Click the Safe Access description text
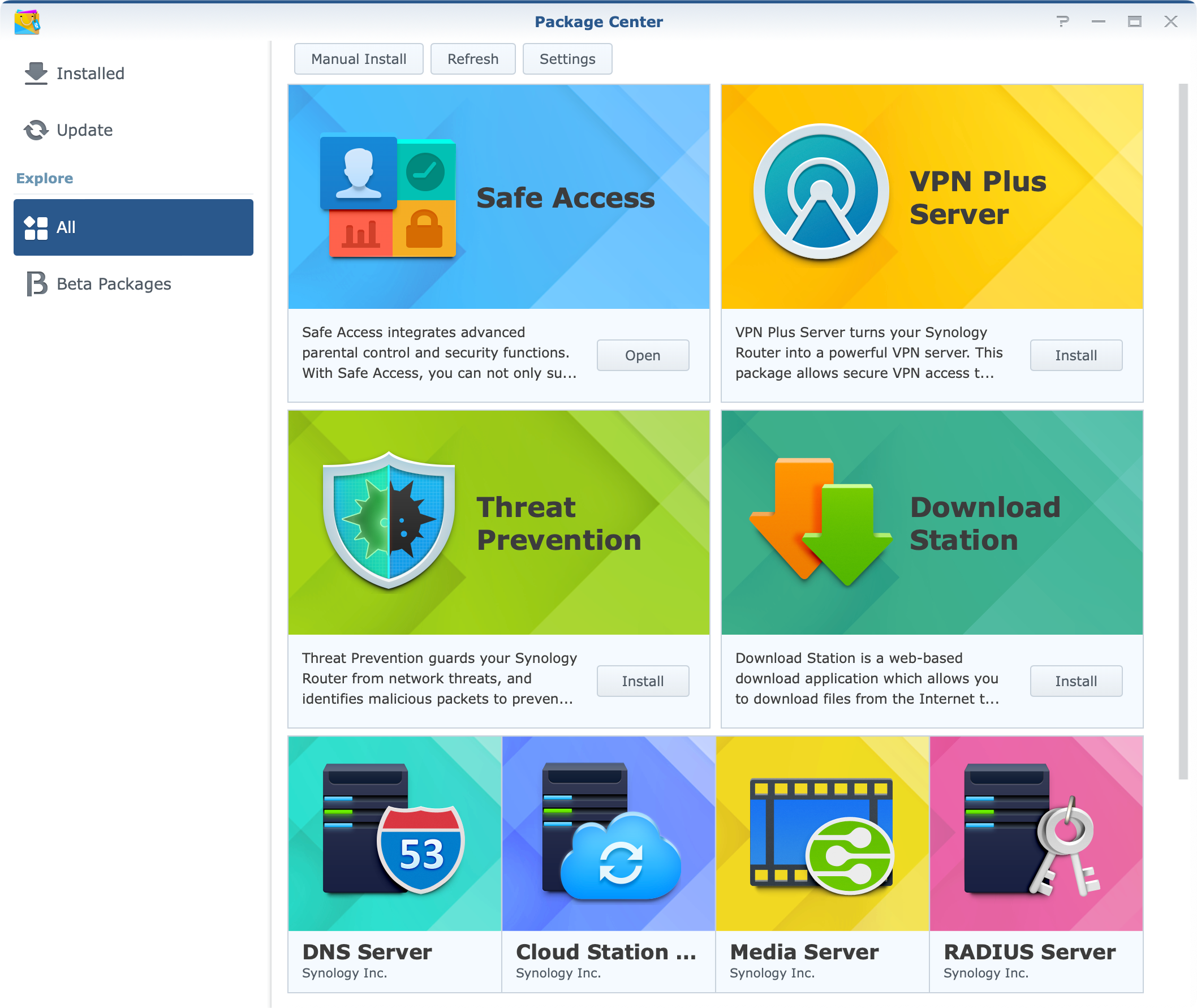The image size is (1197, 1008). [x=440, y=352]
